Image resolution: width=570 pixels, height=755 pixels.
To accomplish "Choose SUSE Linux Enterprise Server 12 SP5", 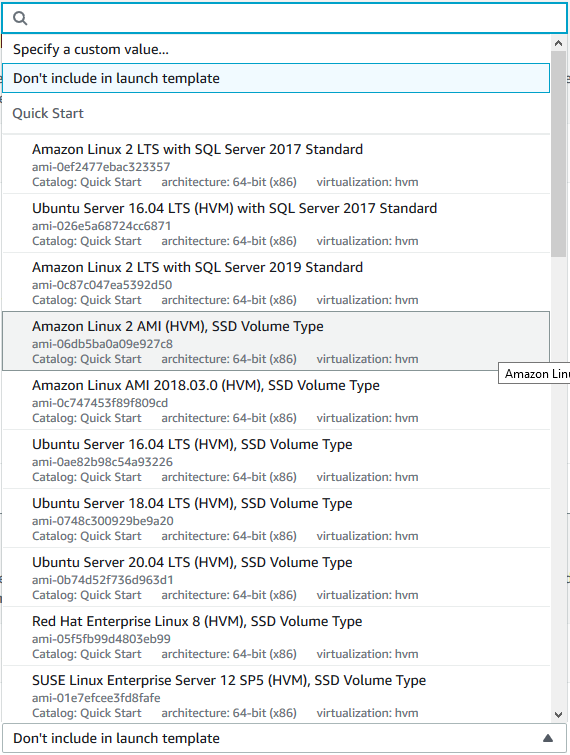I will pos(276,695).
